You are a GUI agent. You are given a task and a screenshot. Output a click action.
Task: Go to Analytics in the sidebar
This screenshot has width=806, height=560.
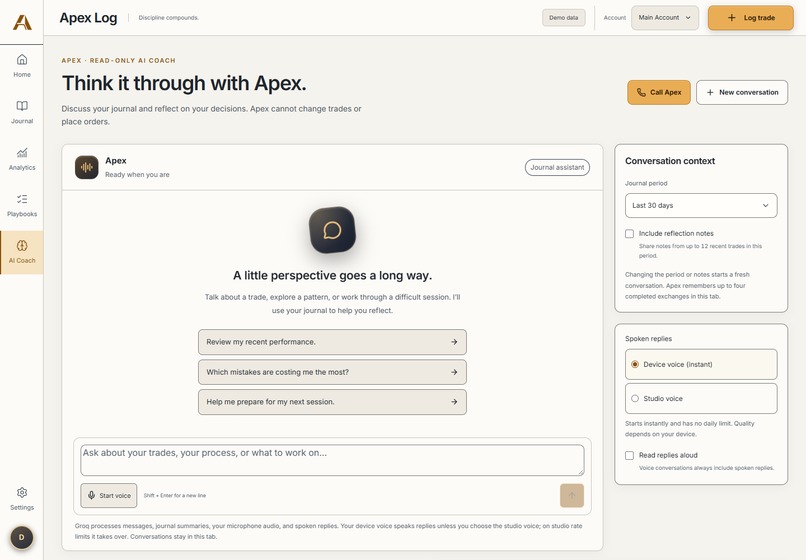(22, 158)
